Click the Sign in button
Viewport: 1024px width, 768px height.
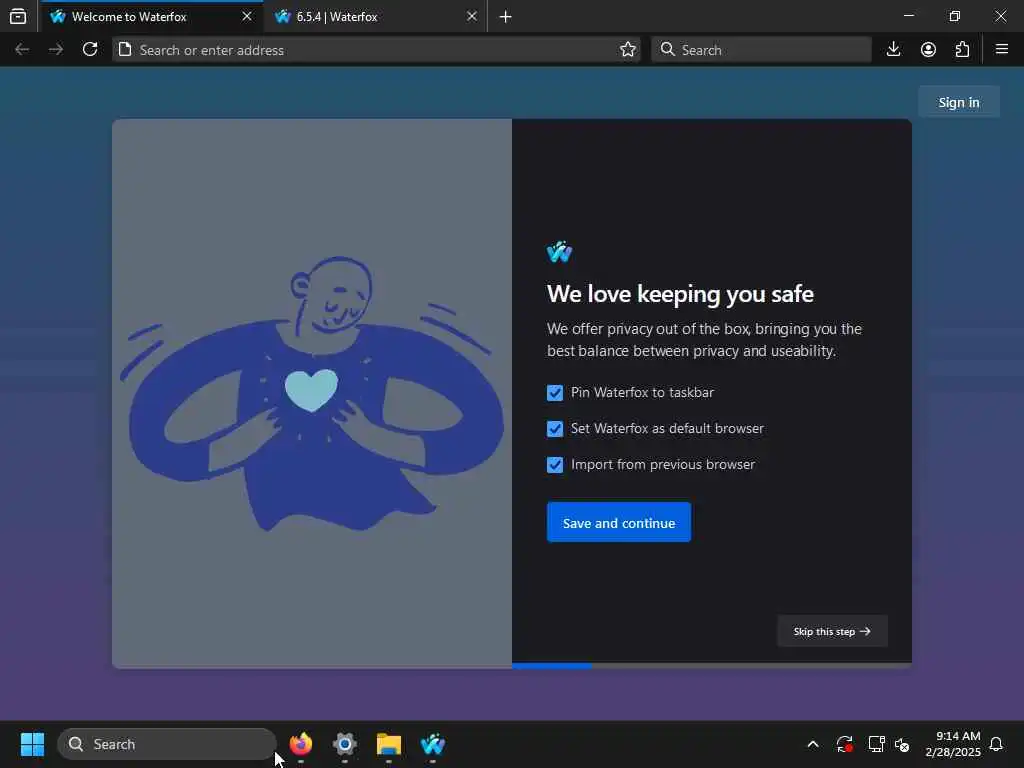tap(959, 102)
